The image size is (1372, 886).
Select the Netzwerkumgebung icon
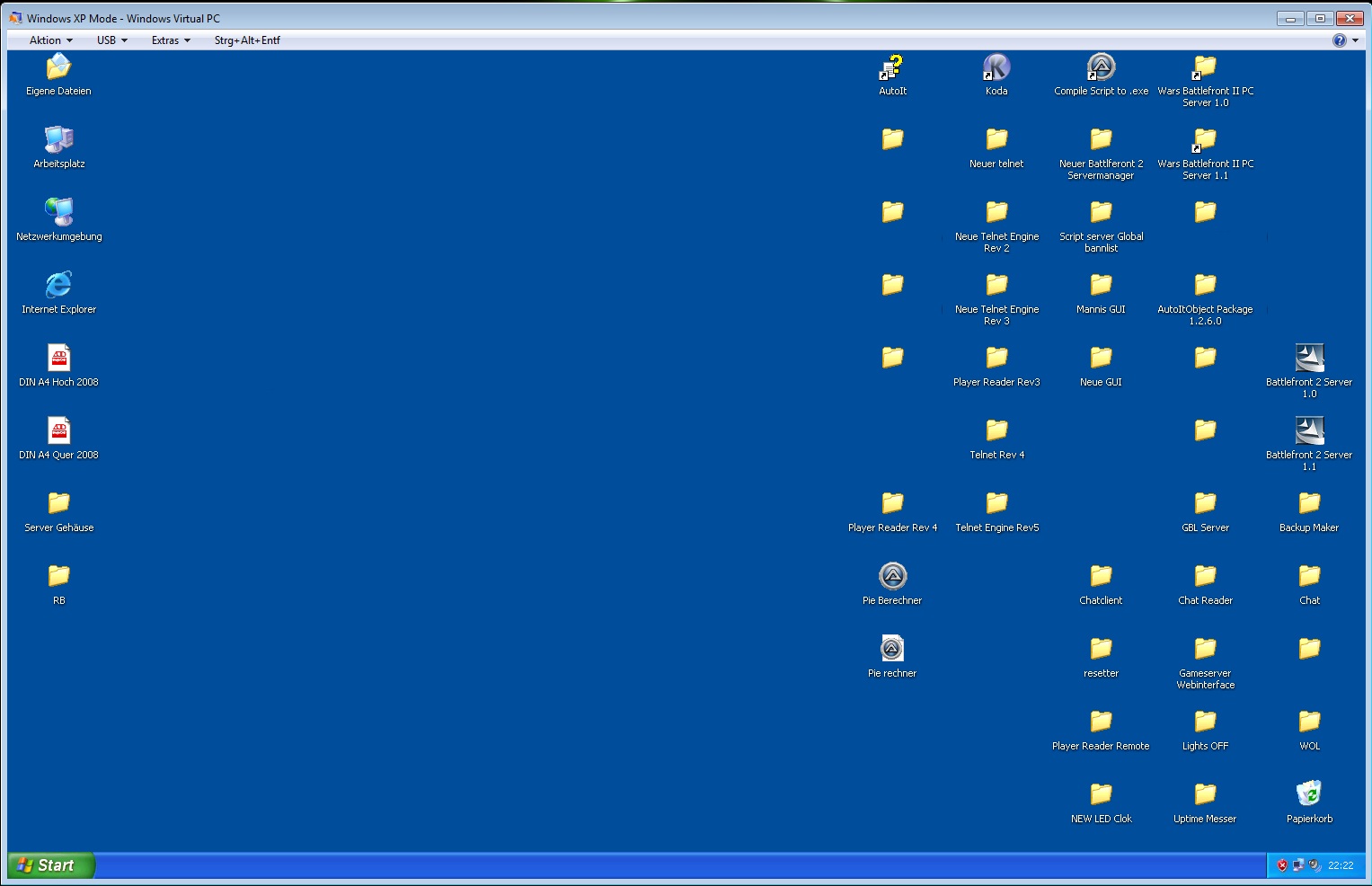pyautogui.click(x=58, y=213)
